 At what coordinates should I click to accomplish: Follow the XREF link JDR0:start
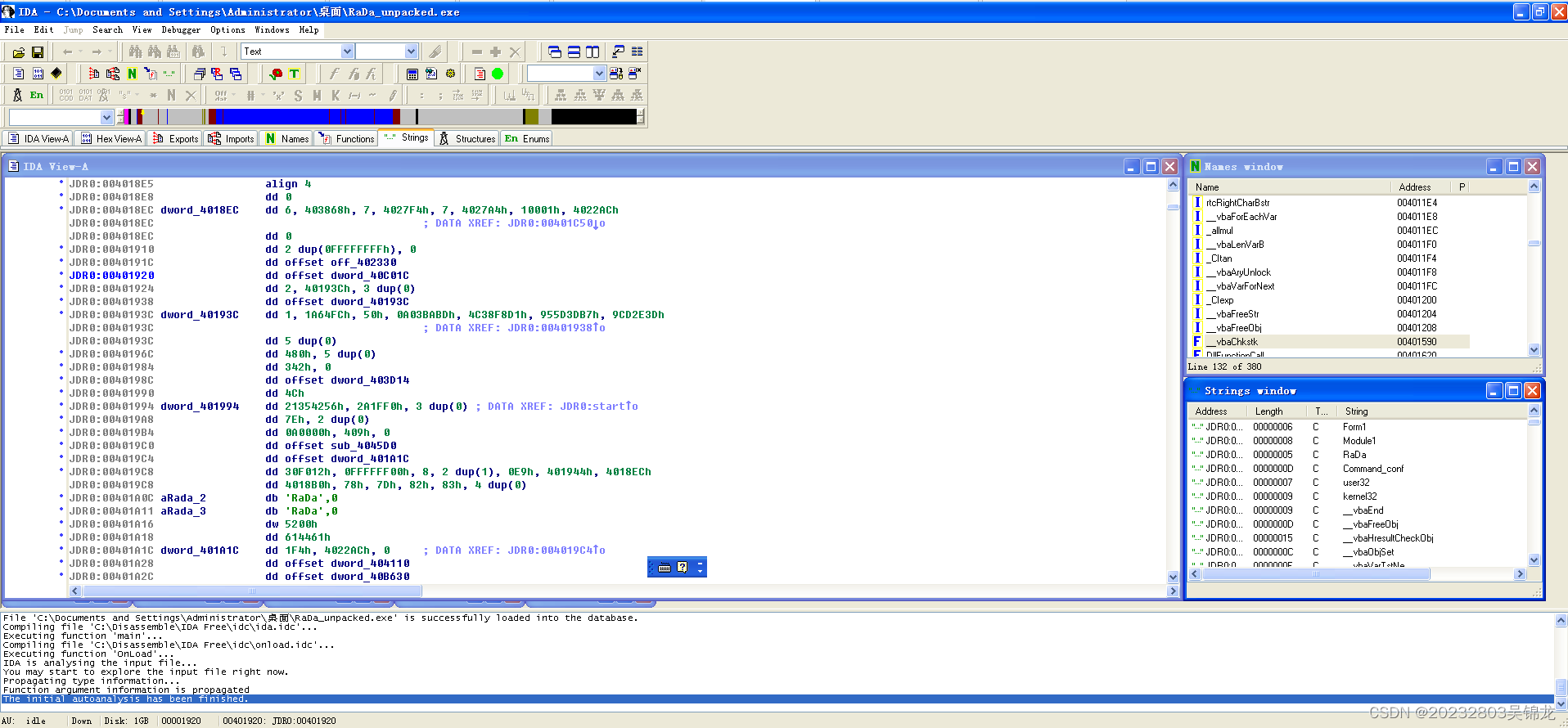coord(599,407)
